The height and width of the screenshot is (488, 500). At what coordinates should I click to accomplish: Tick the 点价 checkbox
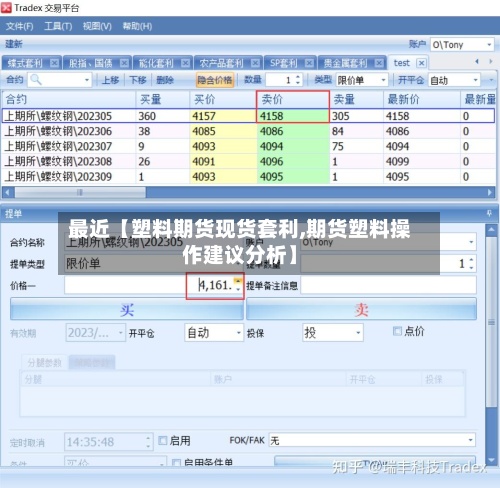[397, 331]
